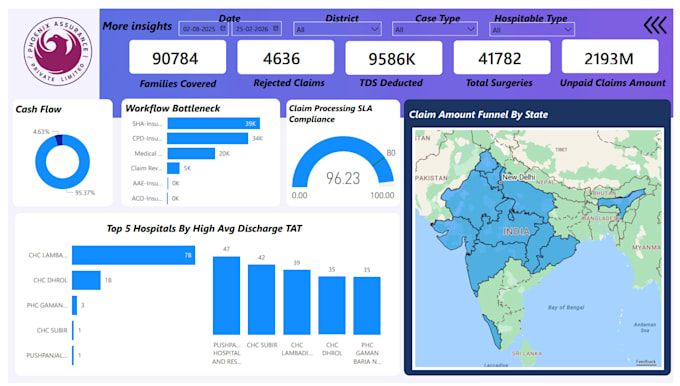Click the New Delhi marker on map
The image size is (680, 386).
tap(500, 183)
